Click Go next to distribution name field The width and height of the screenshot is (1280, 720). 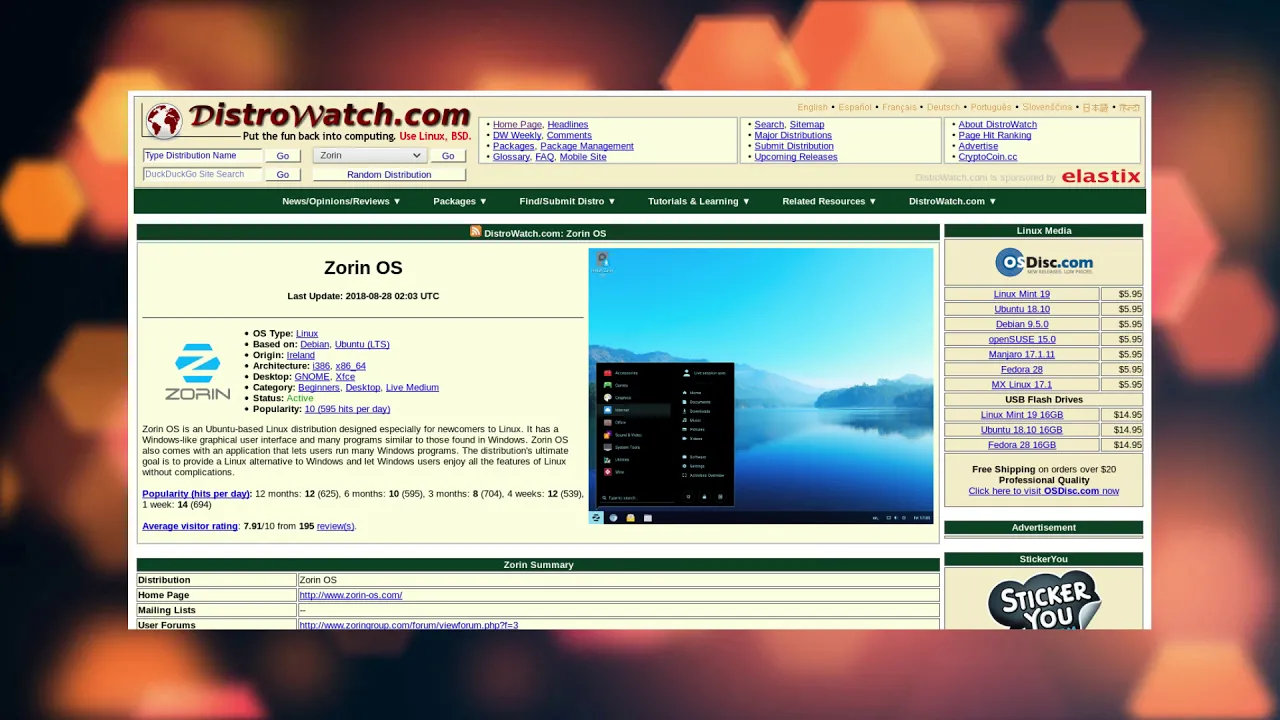pos(283,156)
